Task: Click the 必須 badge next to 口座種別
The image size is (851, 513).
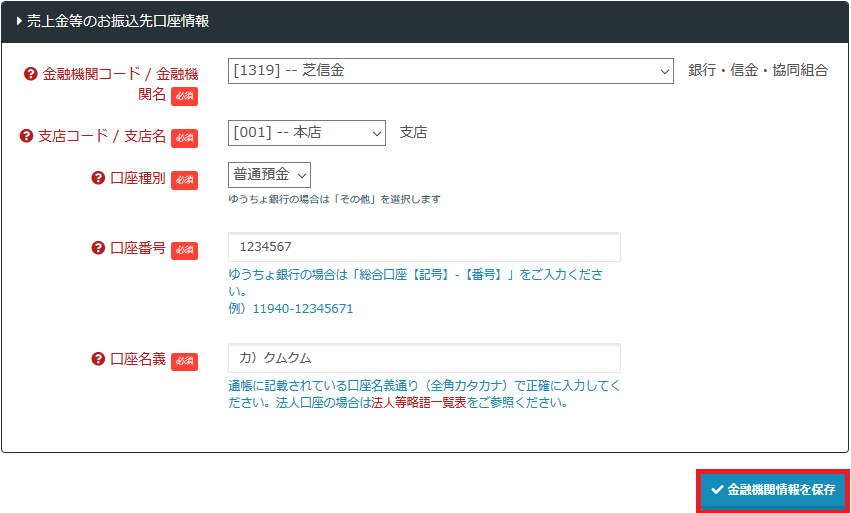Action: [184, 179]
